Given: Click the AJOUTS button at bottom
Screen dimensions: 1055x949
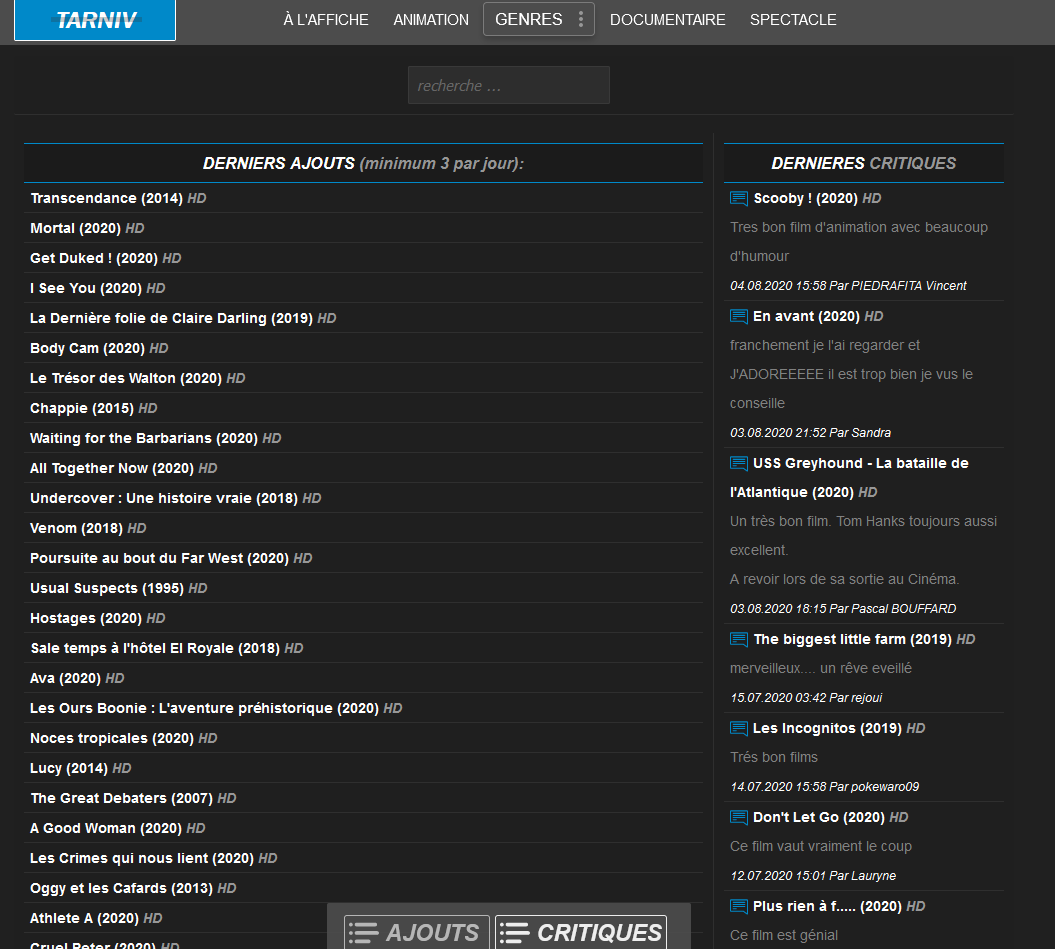Looking at the screenshot, I should [x=416, y=932].
